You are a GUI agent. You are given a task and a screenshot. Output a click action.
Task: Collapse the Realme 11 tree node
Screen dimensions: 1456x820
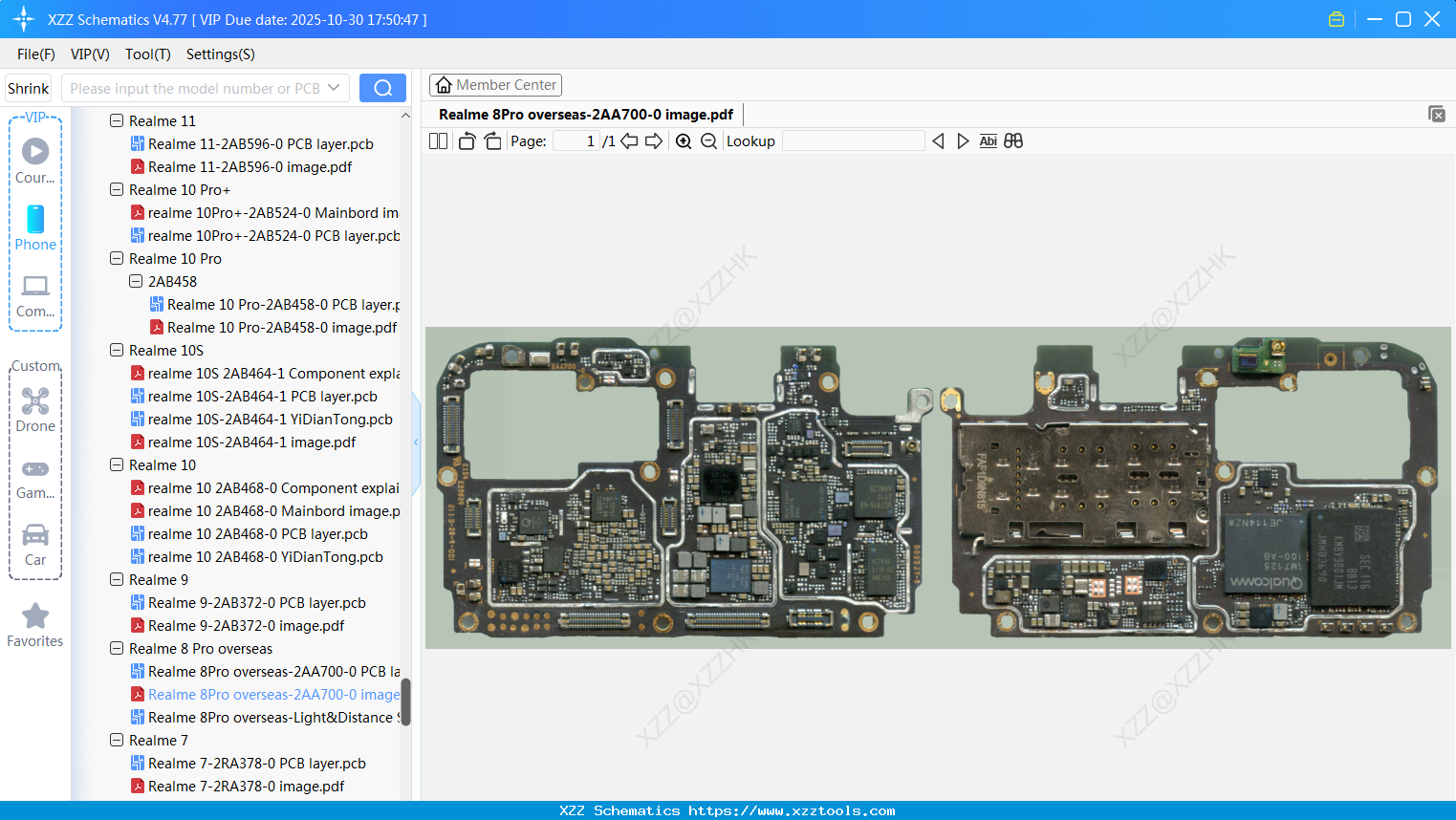[x=117, y=120]
